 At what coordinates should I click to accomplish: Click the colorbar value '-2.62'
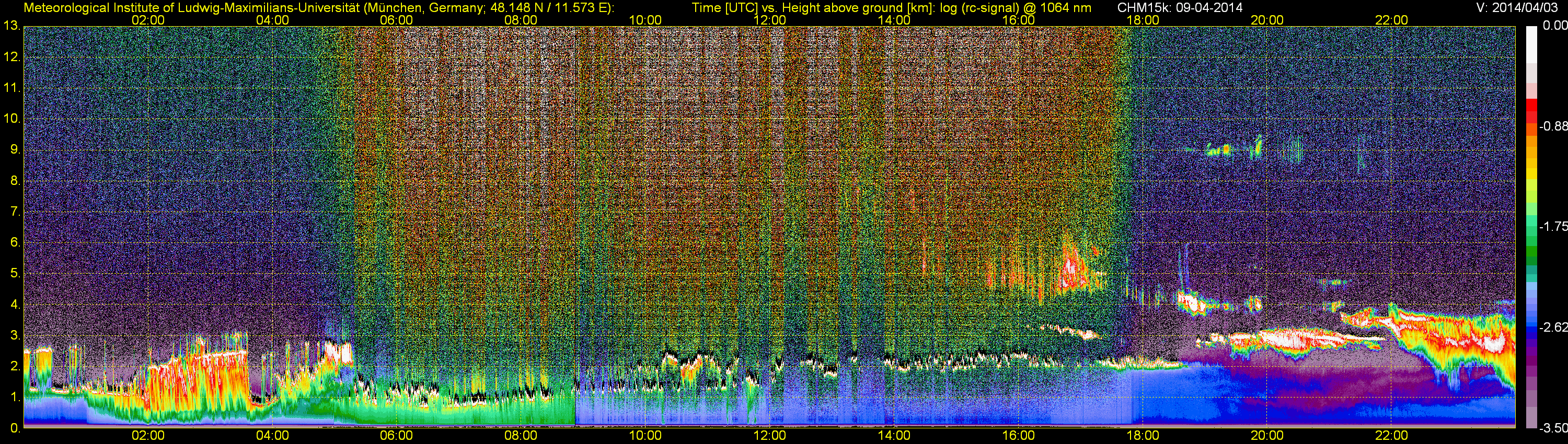pyautogui.click(x=1553, y=327)
